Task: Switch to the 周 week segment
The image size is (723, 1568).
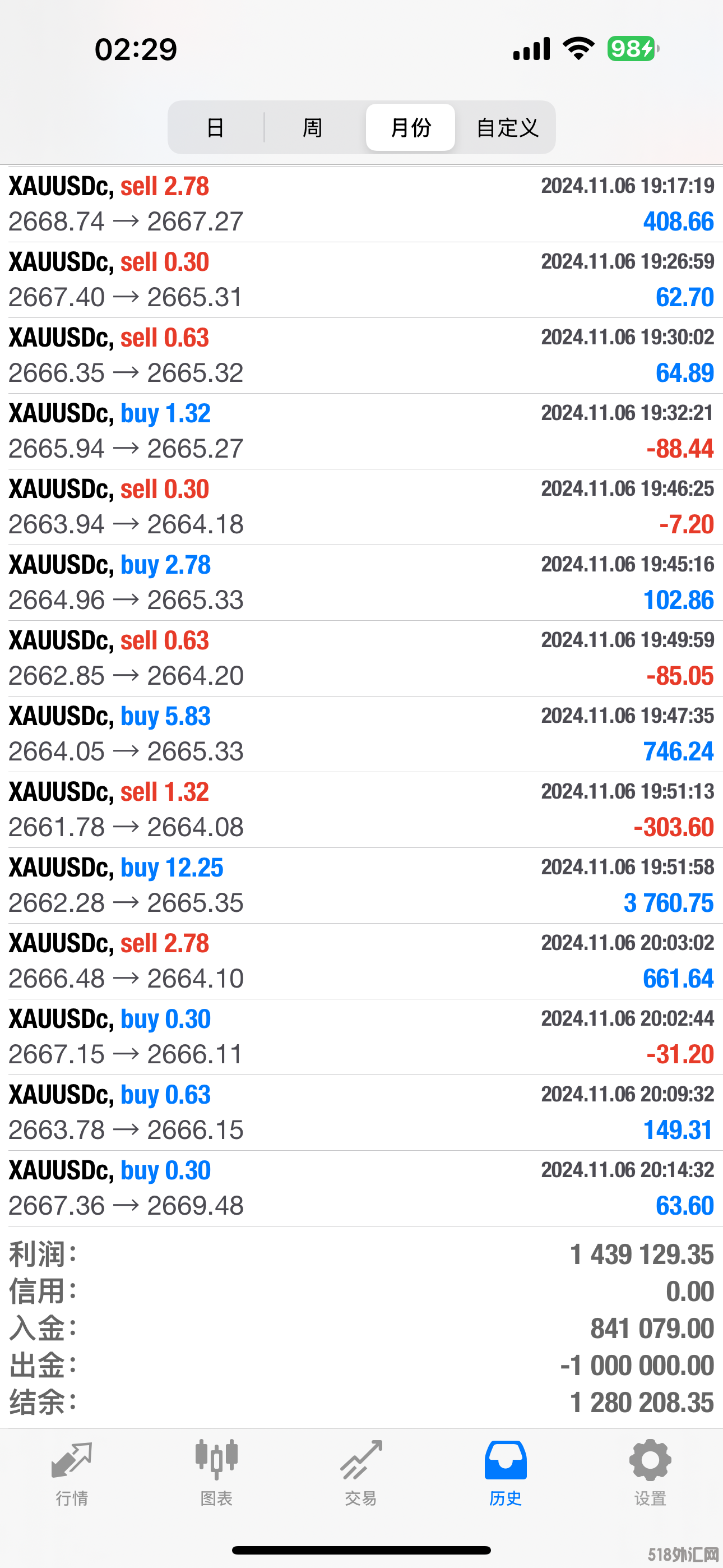Action: (312, 128)
